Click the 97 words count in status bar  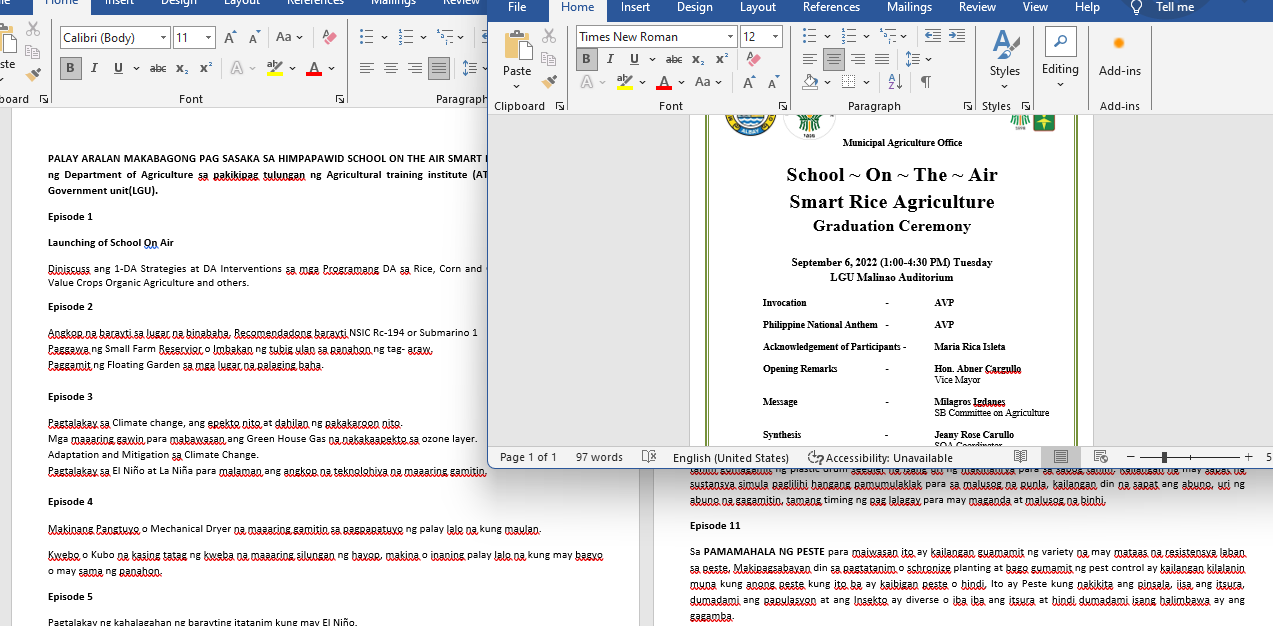coord(599,457)
